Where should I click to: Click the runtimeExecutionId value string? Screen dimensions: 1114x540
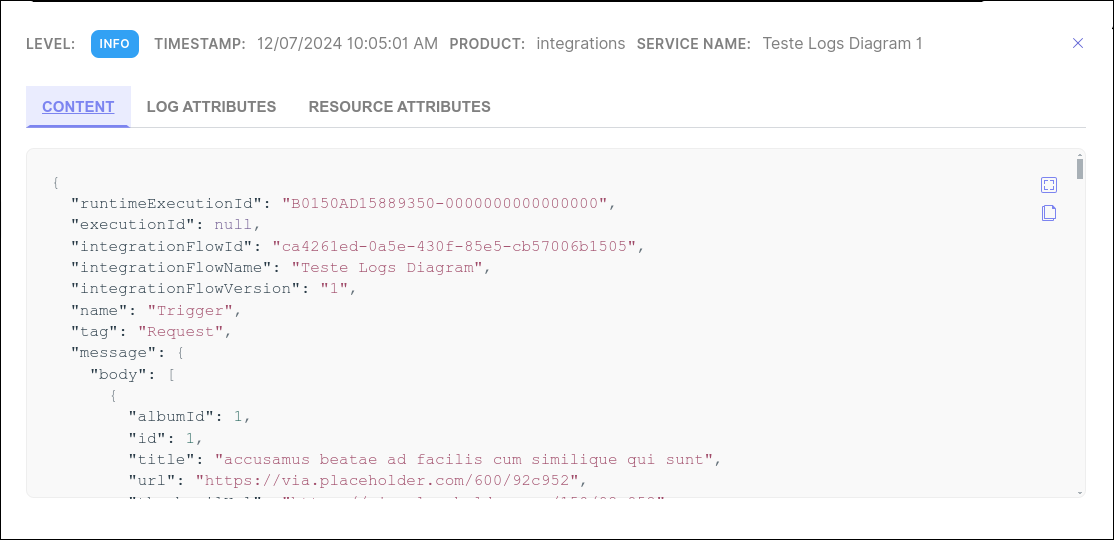point(445,203)
